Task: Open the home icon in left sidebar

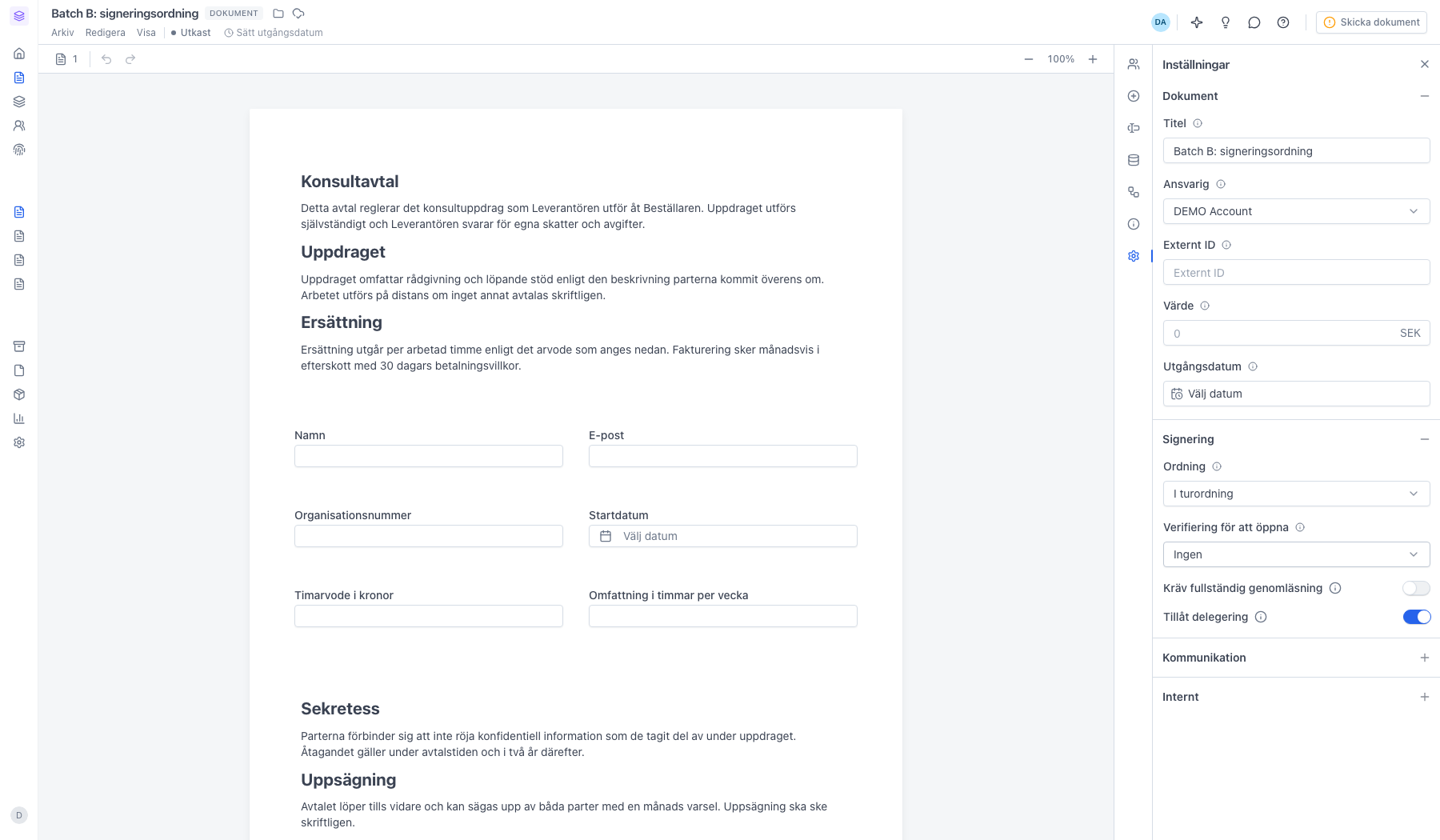Action: (19, 54)
